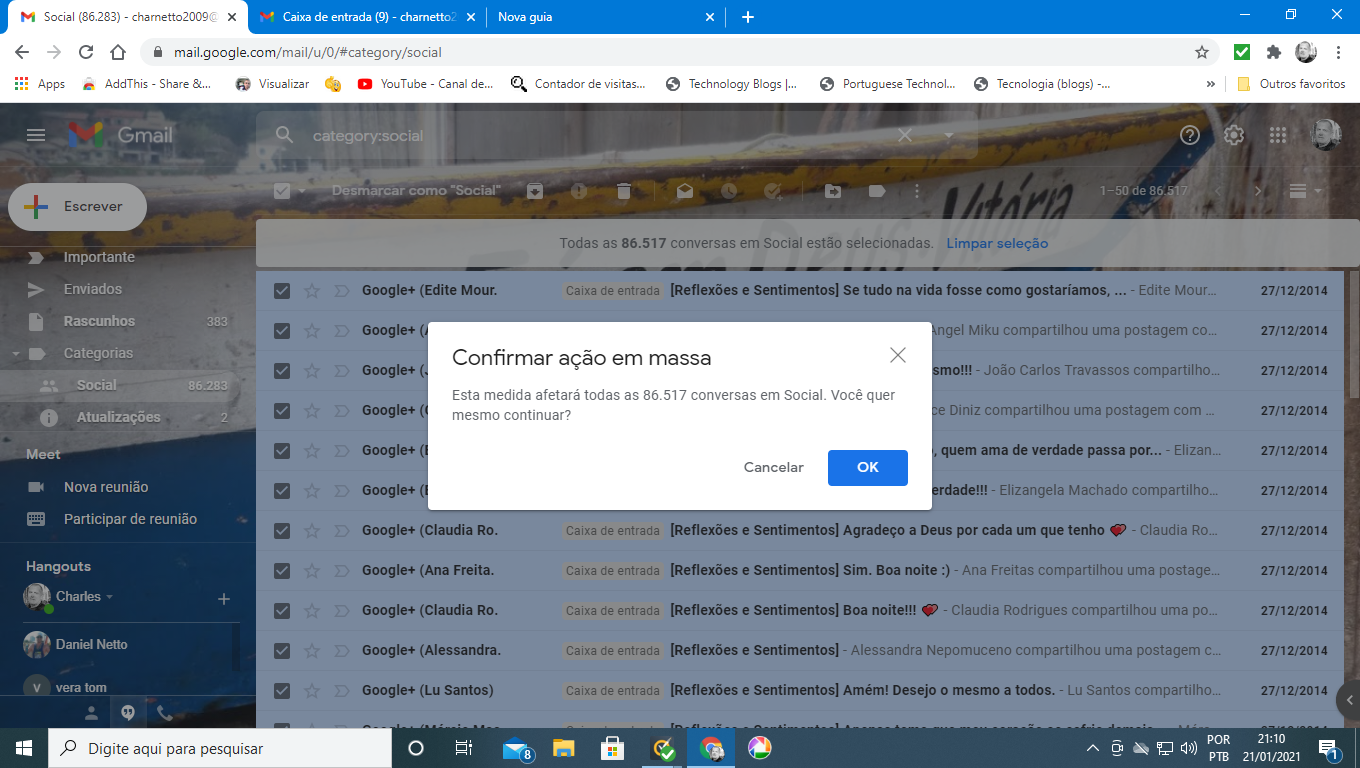Viewport: 1360px width, 768px height.
Task: Click Cancelar in the confirmation dialog
Action: [773, 467]
